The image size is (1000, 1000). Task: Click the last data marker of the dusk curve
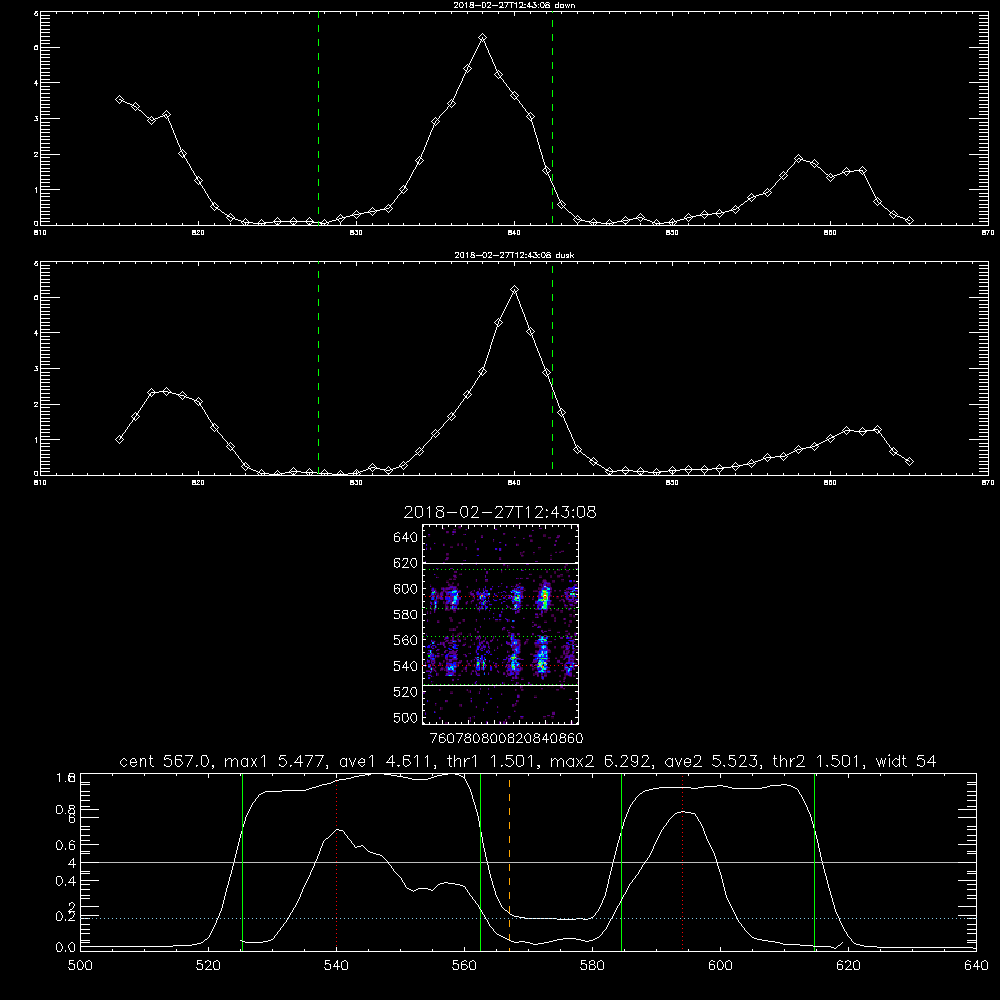tap(909, 461)
